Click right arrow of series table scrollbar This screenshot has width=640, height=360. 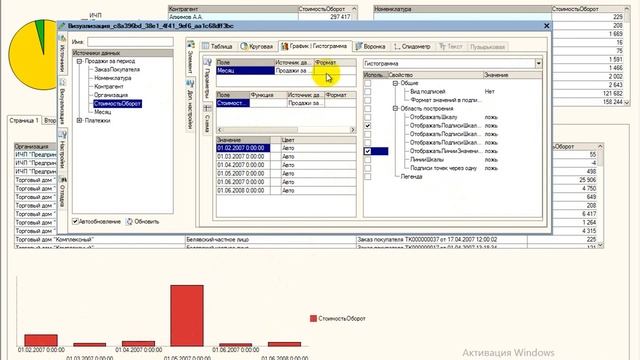click(x=353, y=130)
